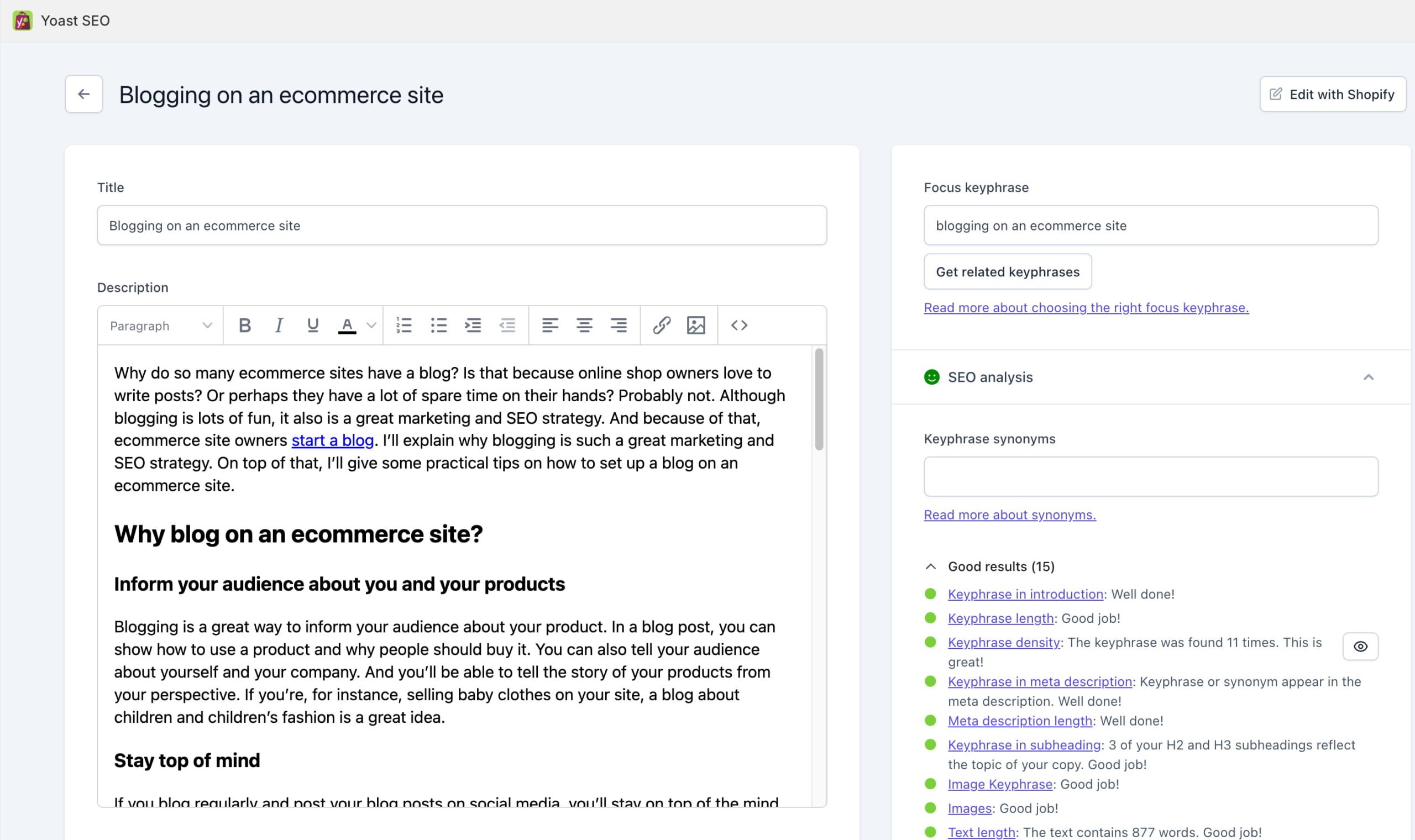Switch to HTML source code view
Image resolution: width=1415 pixels, height=840 pixels.
pyautogui.click(x=739, y=326)
